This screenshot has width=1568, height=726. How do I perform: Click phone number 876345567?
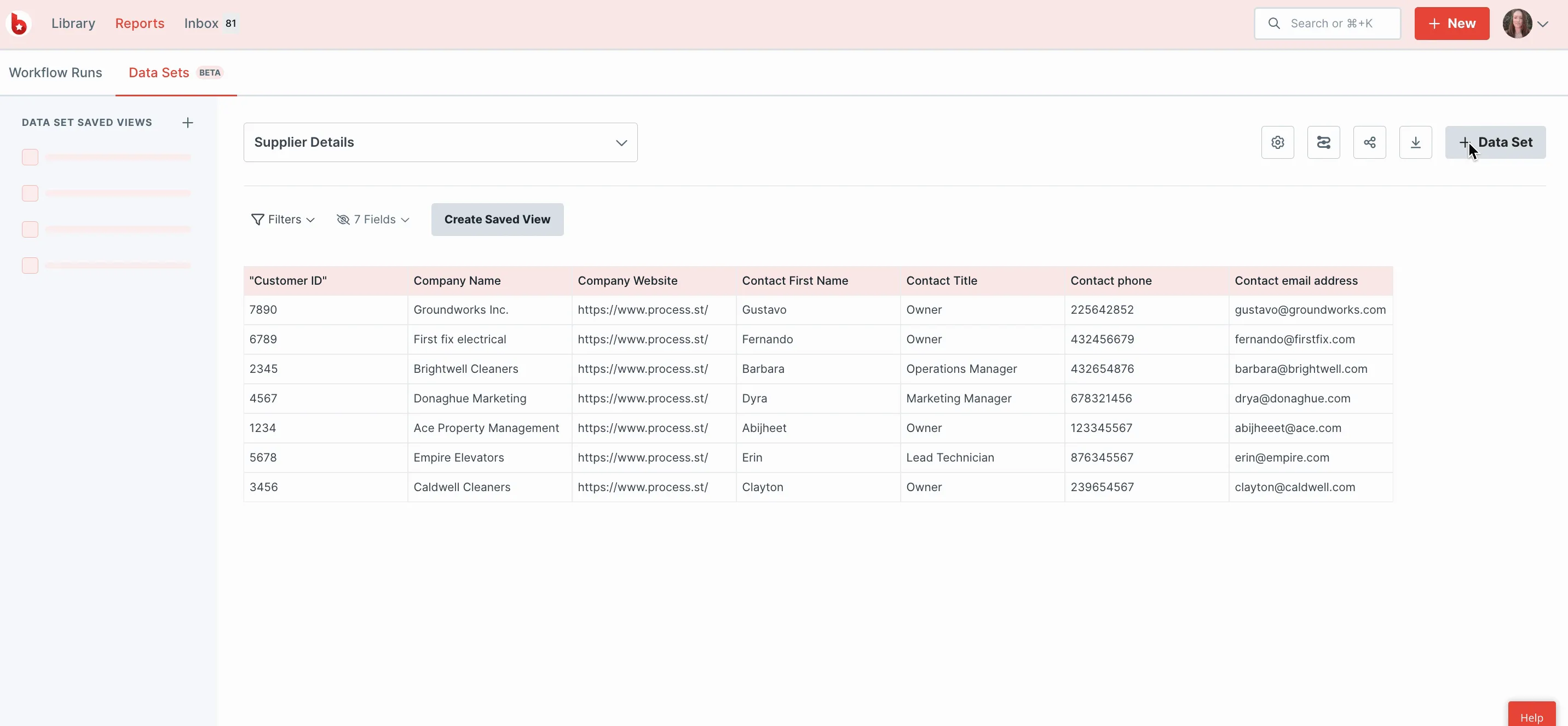pyautogui.click(x=1102, y=458)
